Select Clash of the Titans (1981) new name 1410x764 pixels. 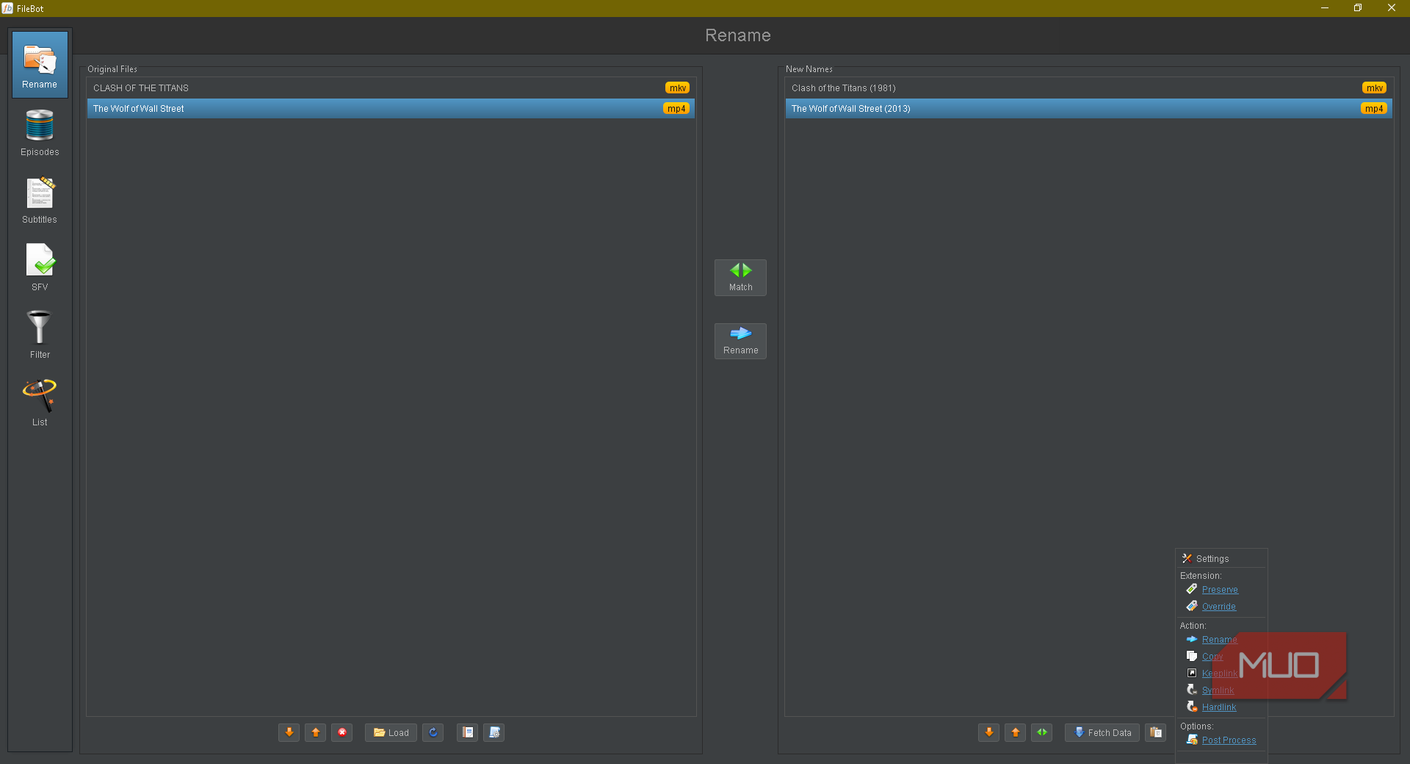1089,88
